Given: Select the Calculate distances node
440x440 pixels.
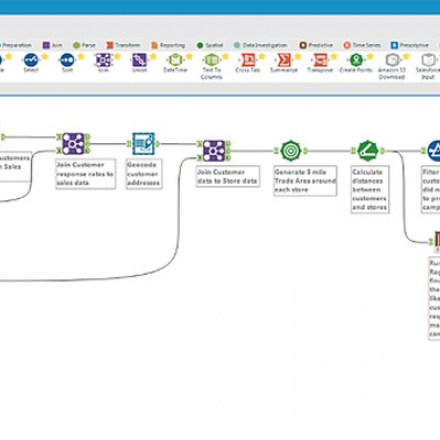Looking at the screenshot, I should pos(368,151).
